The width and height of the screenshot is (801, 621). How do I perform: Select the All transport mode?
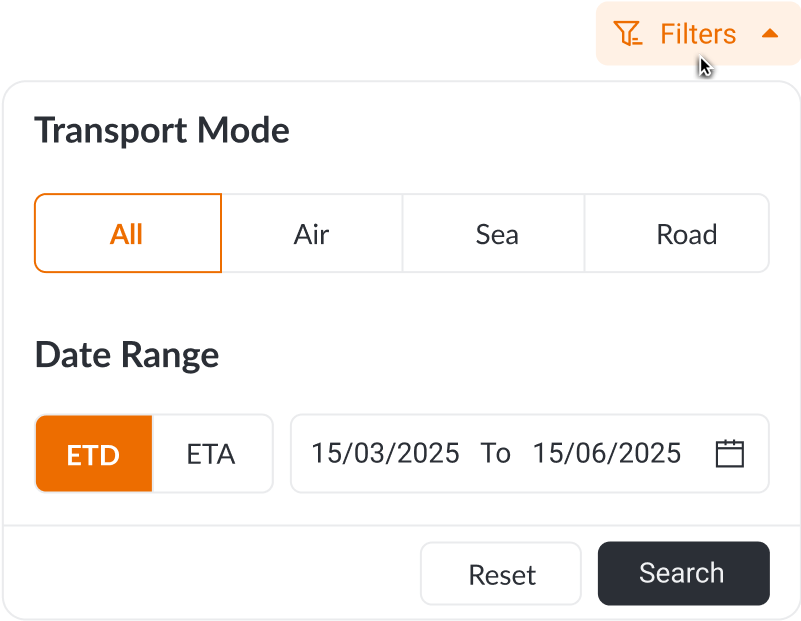(x=127, y=234)
